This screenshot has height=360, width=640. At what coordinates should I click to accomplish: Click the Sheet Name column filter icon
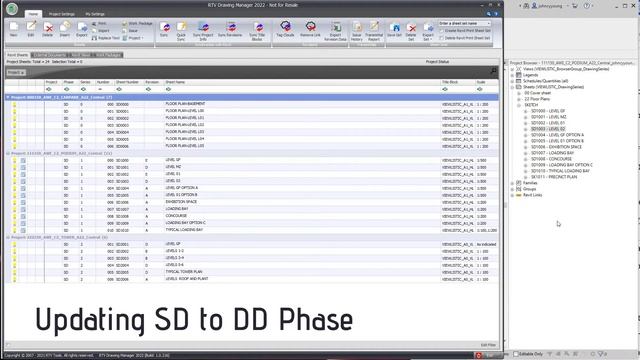168,89
